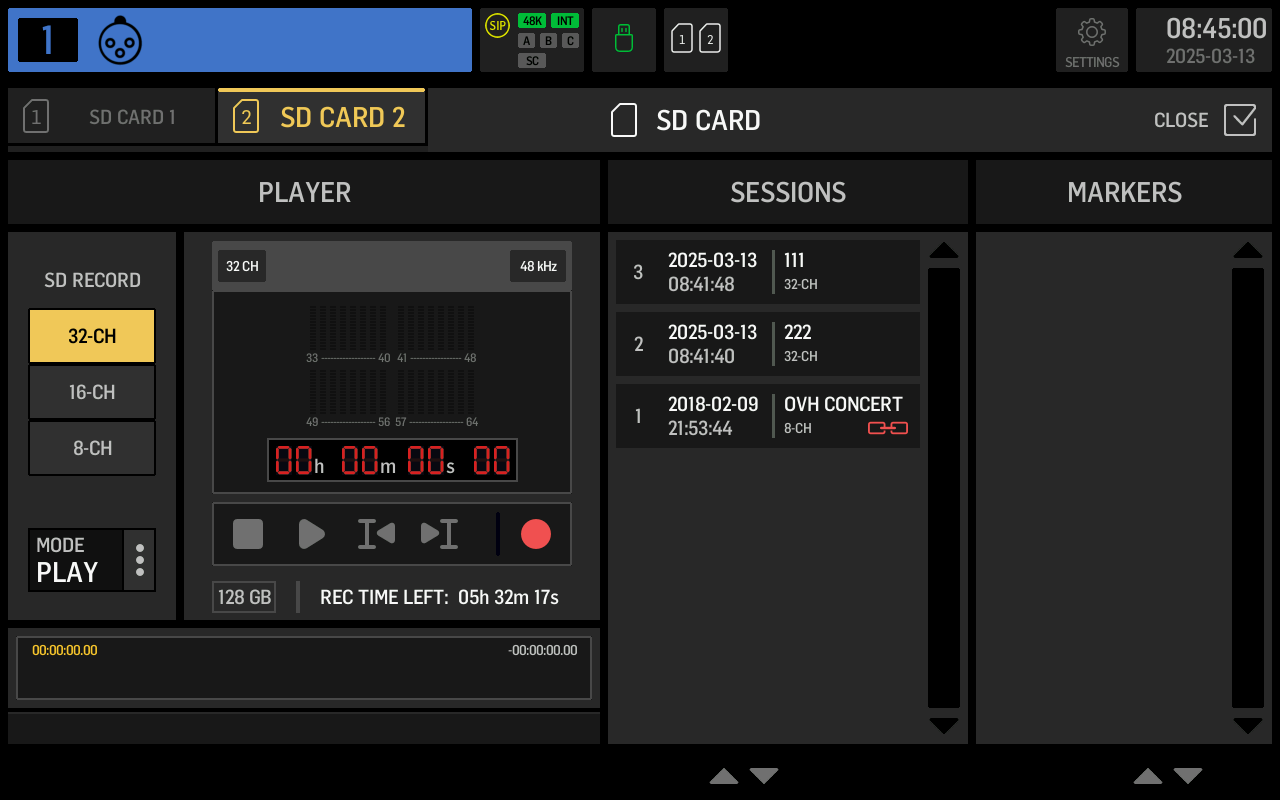1280x800 pixels.
Task: Click the Stop transport button
Action: 248,534
